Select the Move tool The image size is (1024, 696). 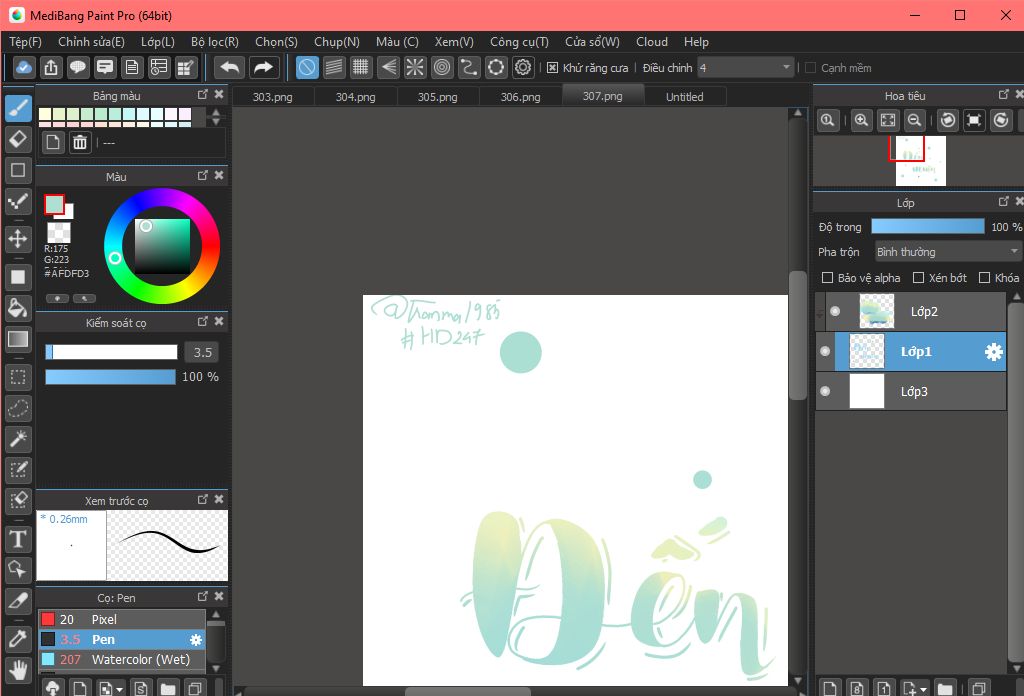click(18, 238)
